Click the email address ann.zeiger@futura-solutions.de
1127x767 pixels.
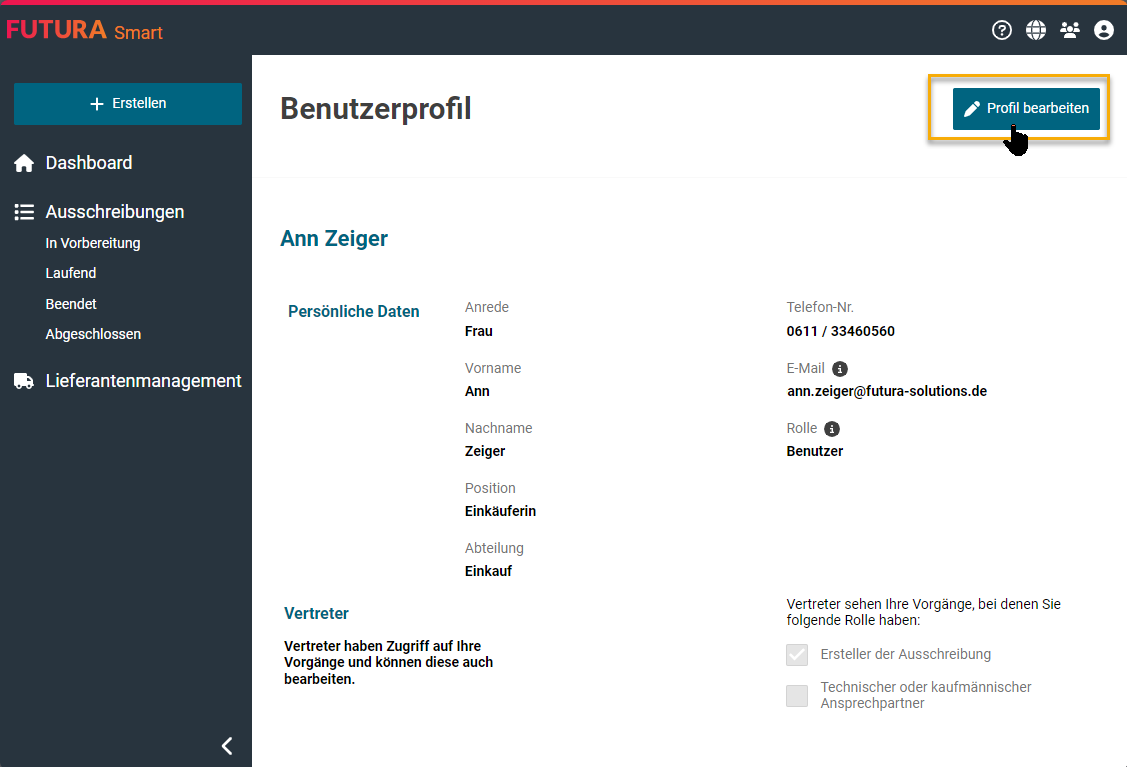(887, 391)
